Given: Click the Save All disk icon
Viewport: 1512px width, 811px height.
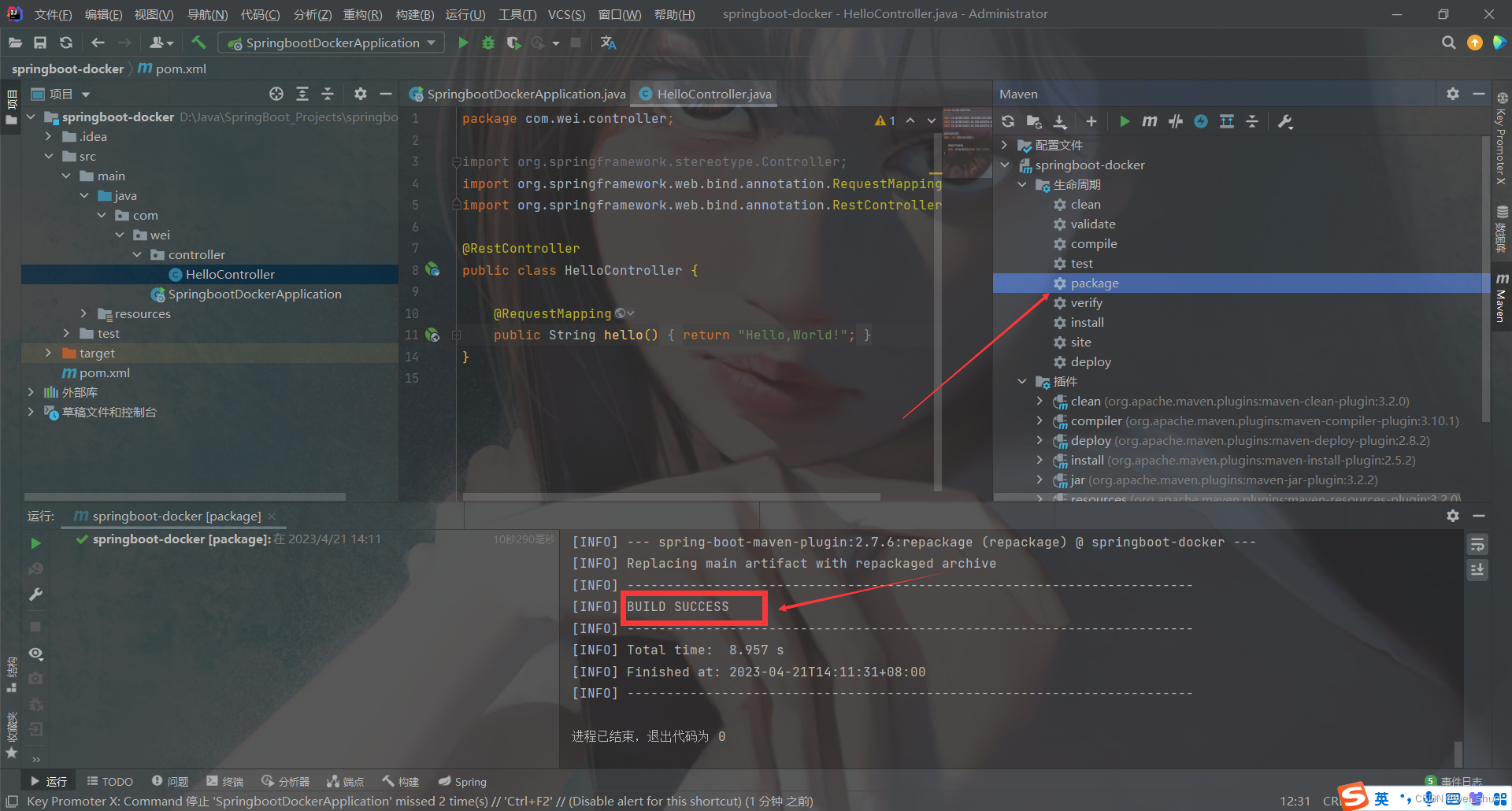Looking at the screenshot, I should [x=40, y=43].
